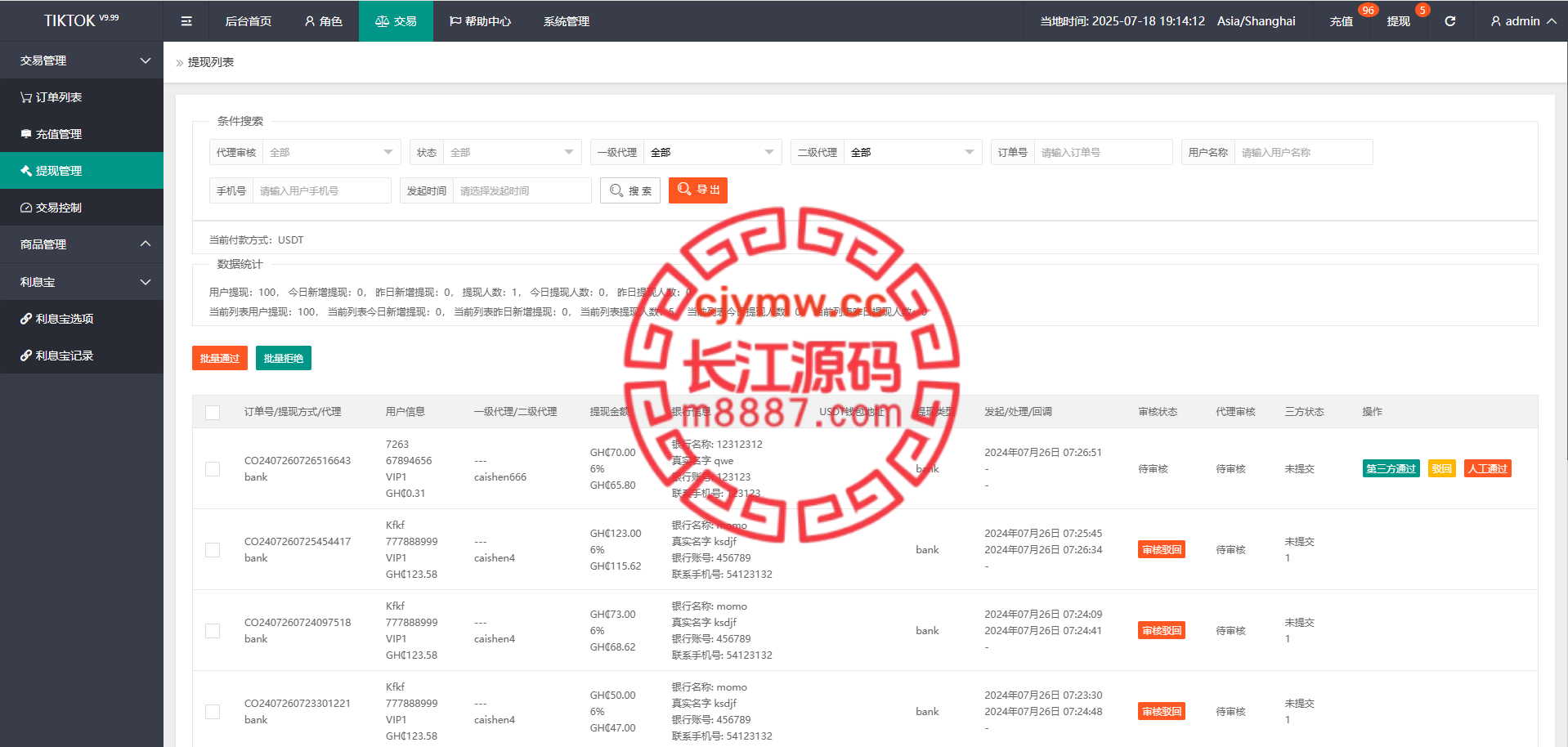Check the row for order CO2407260723301221

[213, 712]
